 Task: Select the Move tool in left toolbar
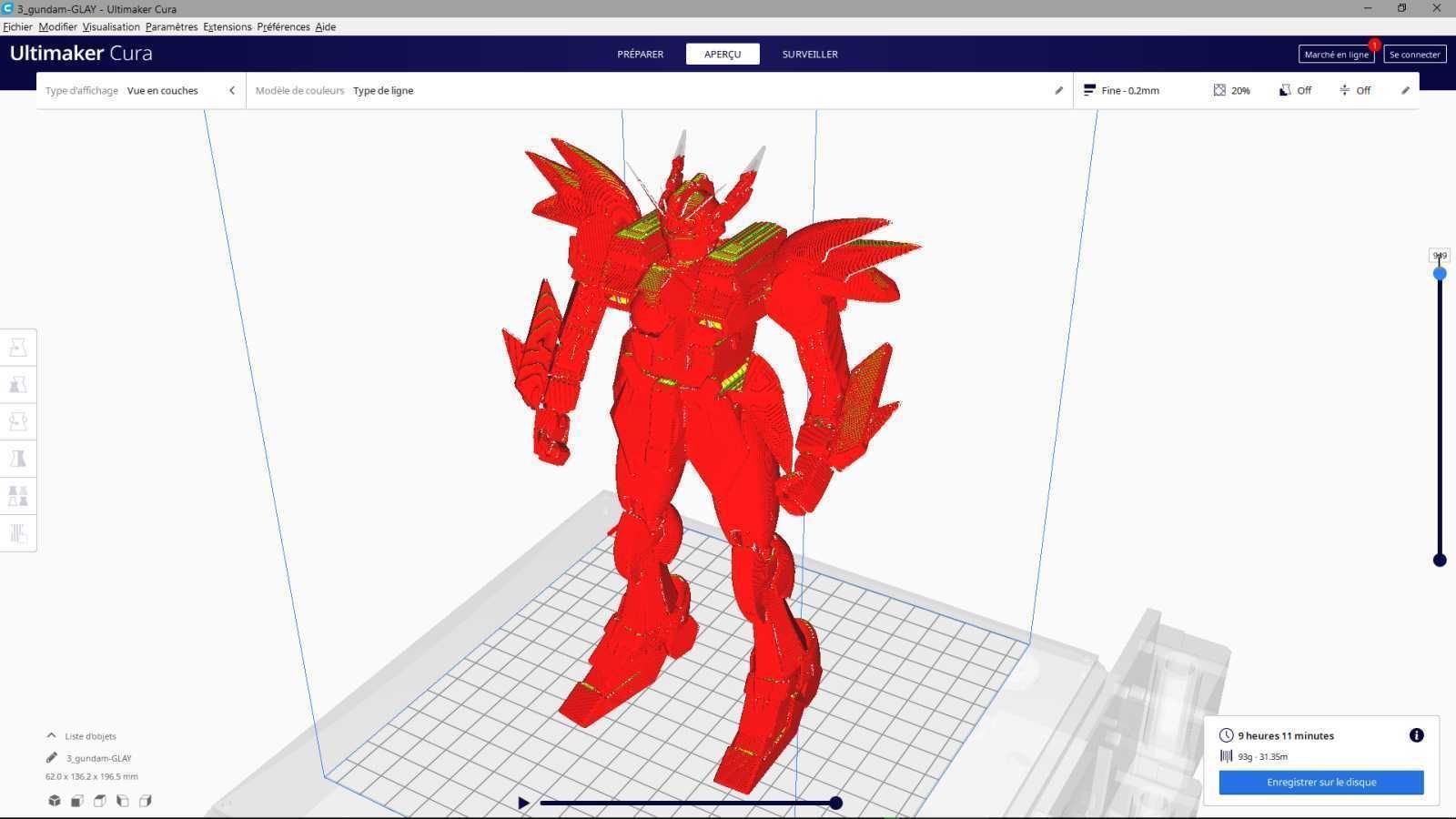[18, 348]
